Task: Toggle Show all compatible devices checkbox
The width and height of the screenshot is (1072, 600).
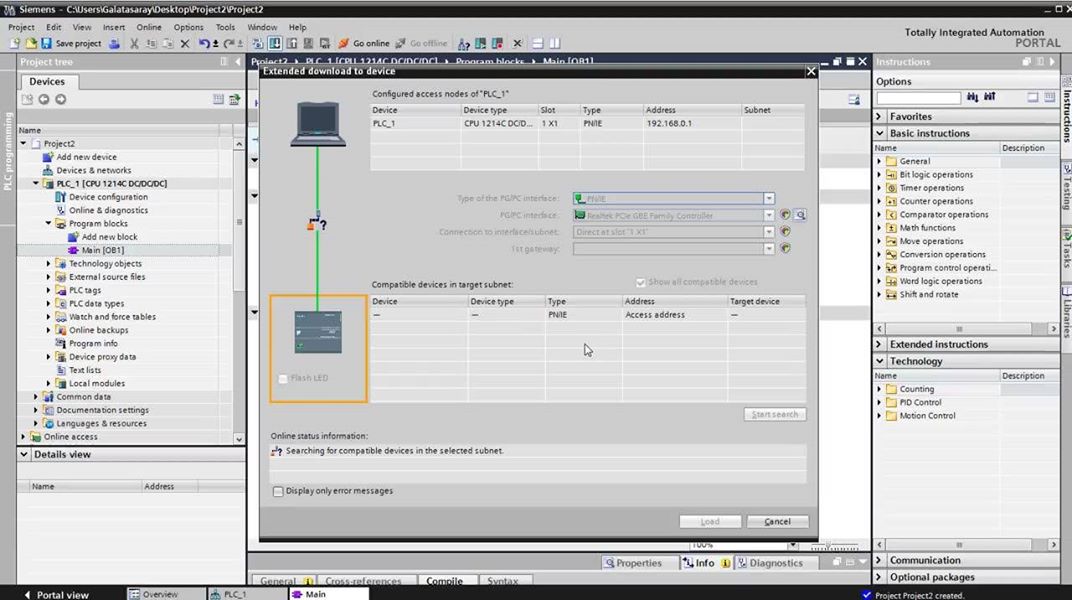Action: coord(641,282)
